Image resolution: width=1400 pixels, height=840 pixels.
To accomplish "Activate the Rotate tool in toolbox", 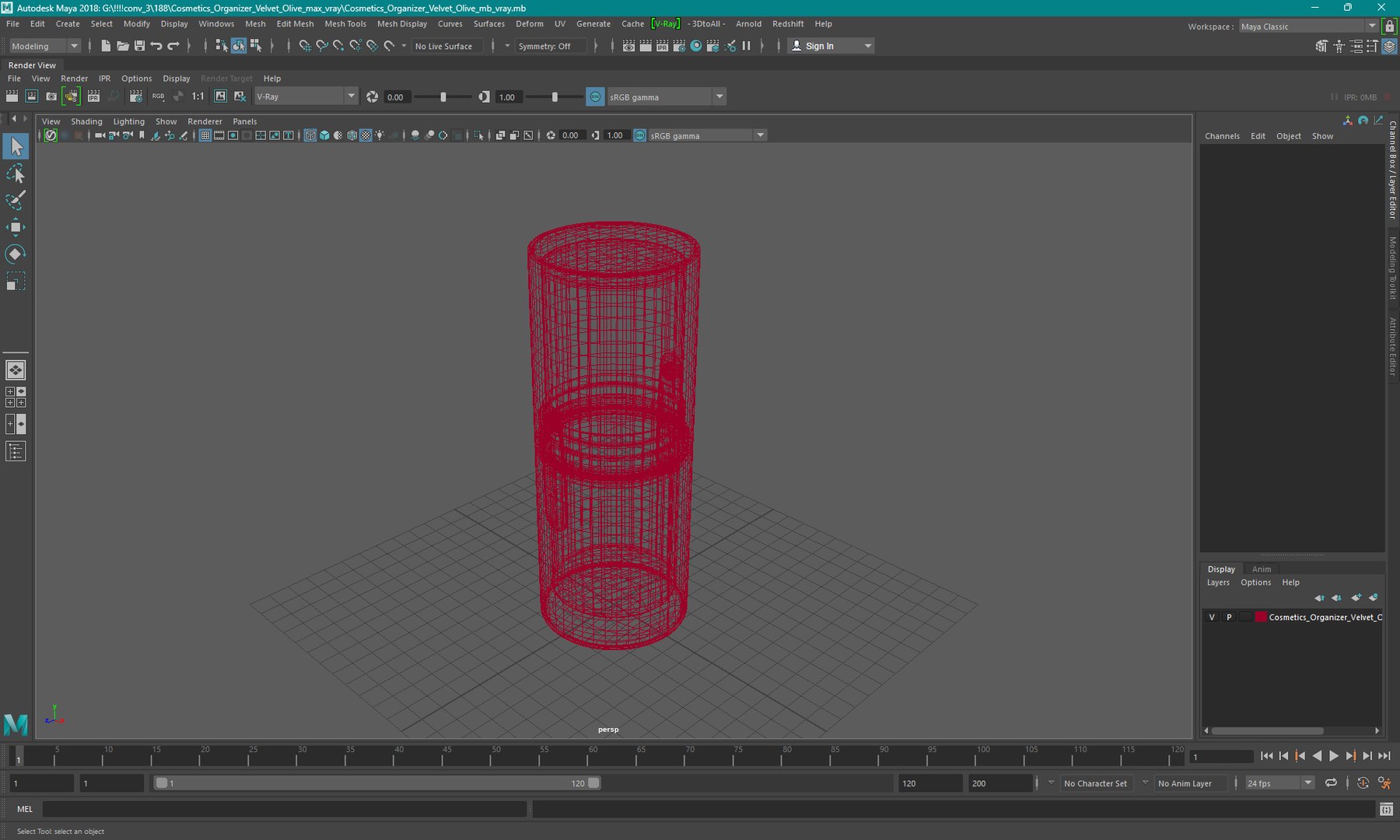I will [x=16, y=254].
